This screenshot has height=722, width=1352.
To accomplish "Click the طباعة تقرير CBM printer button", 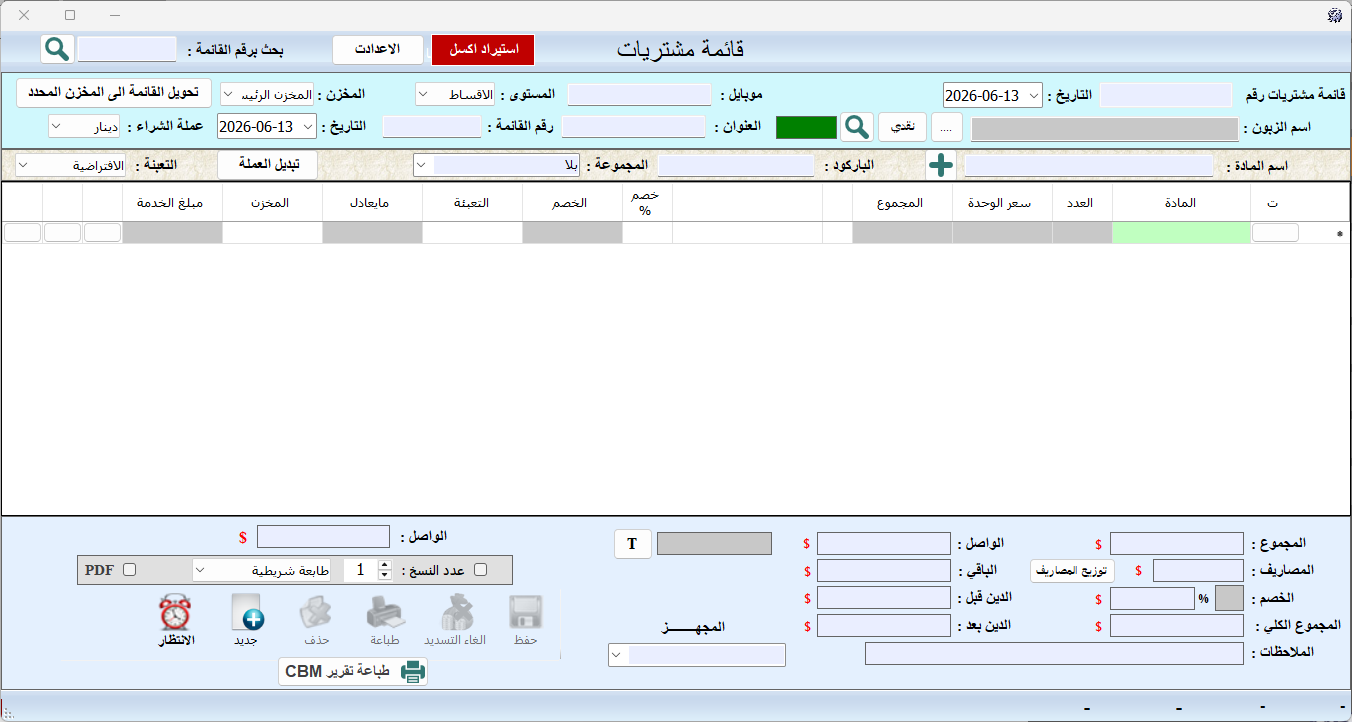I will point(353,672).
